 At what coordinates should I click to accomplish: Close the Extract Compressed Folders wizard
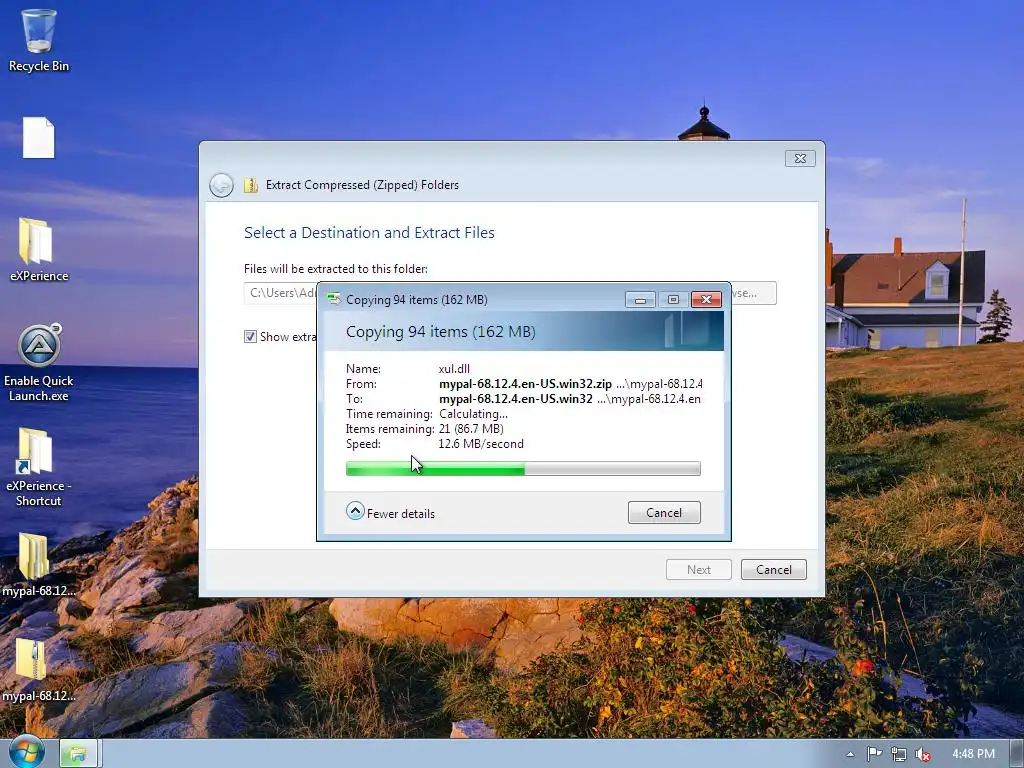pos(800,158)
